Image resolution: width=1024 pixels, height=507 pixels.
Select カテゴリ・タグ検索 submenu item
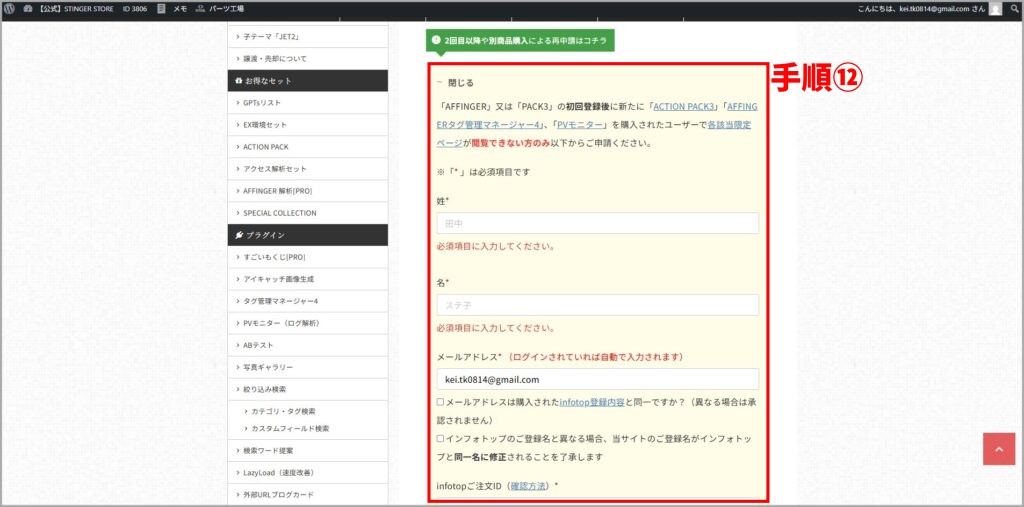click(x=283, y=411)
